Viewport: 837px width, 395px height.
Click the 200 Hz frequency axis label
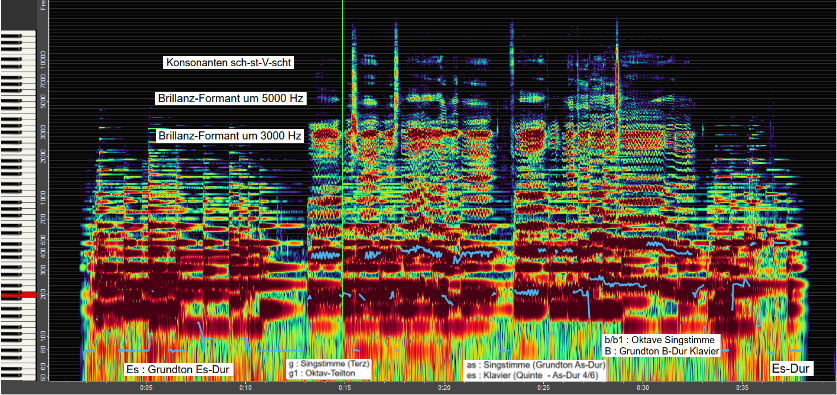(43, 295)
